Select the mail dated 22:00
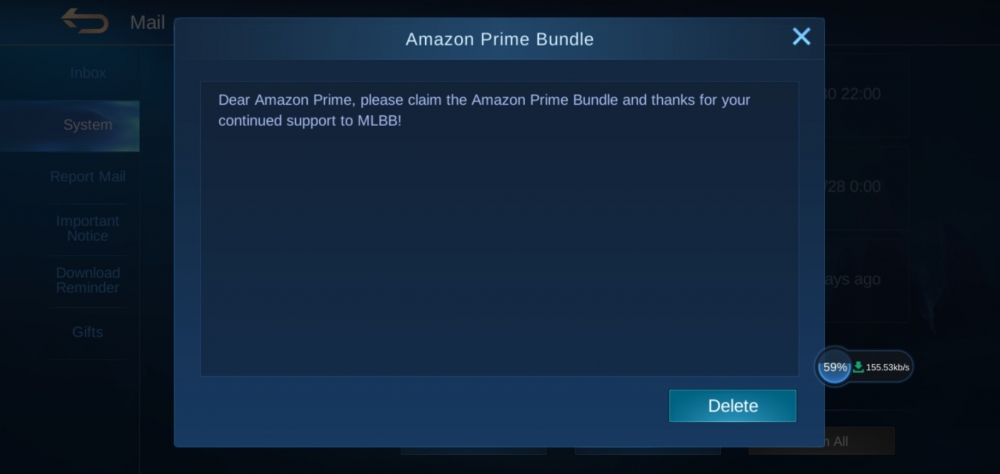 coord(867,94)
